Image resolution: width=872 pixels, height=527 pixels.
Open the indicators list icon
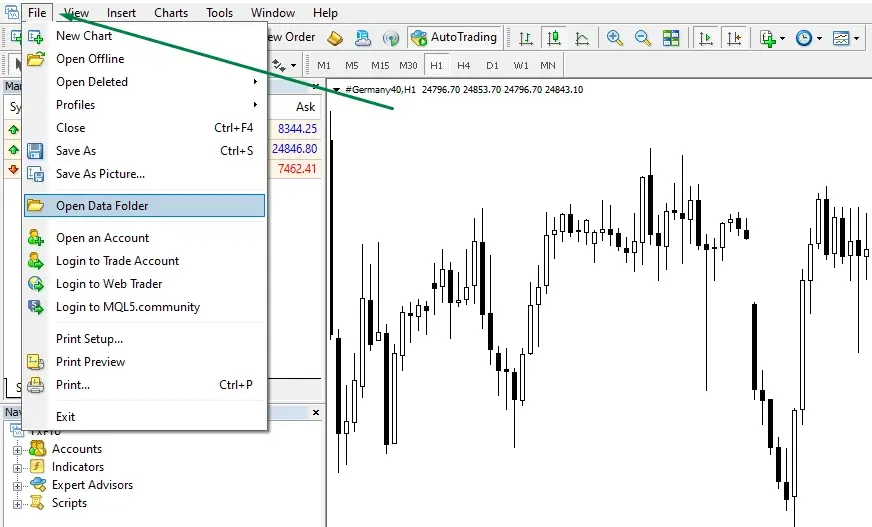pos(768,38)
